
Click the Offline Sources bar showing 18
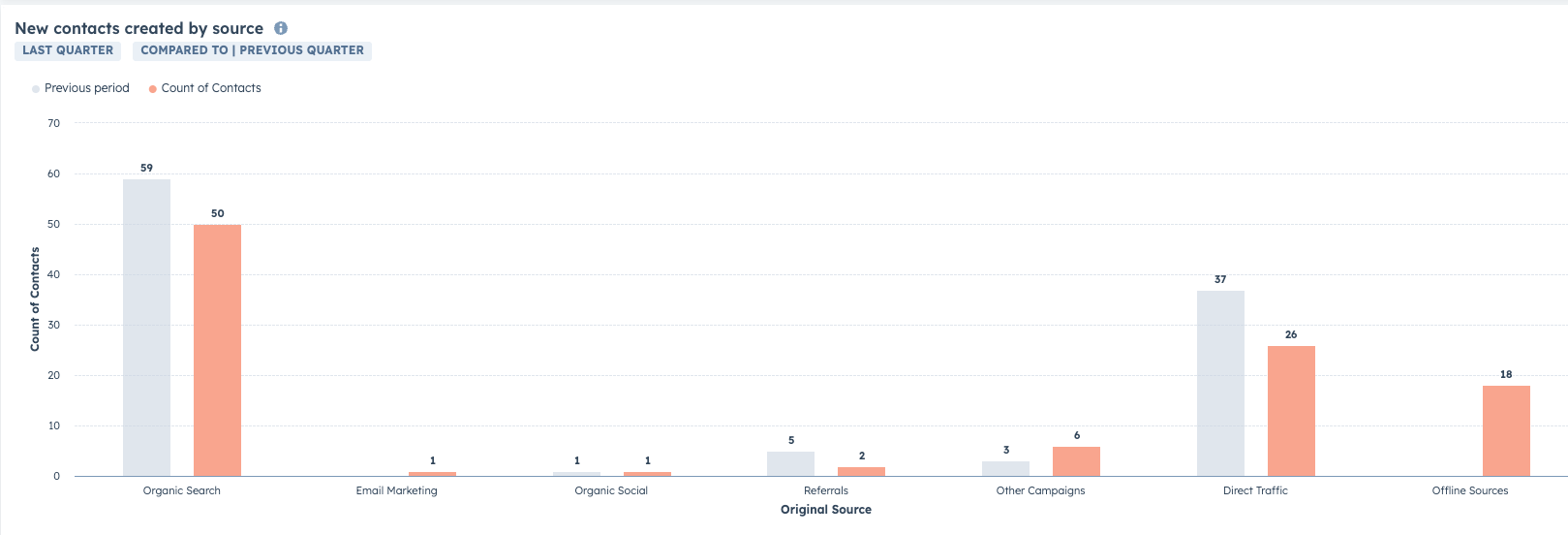(1506, 430)
